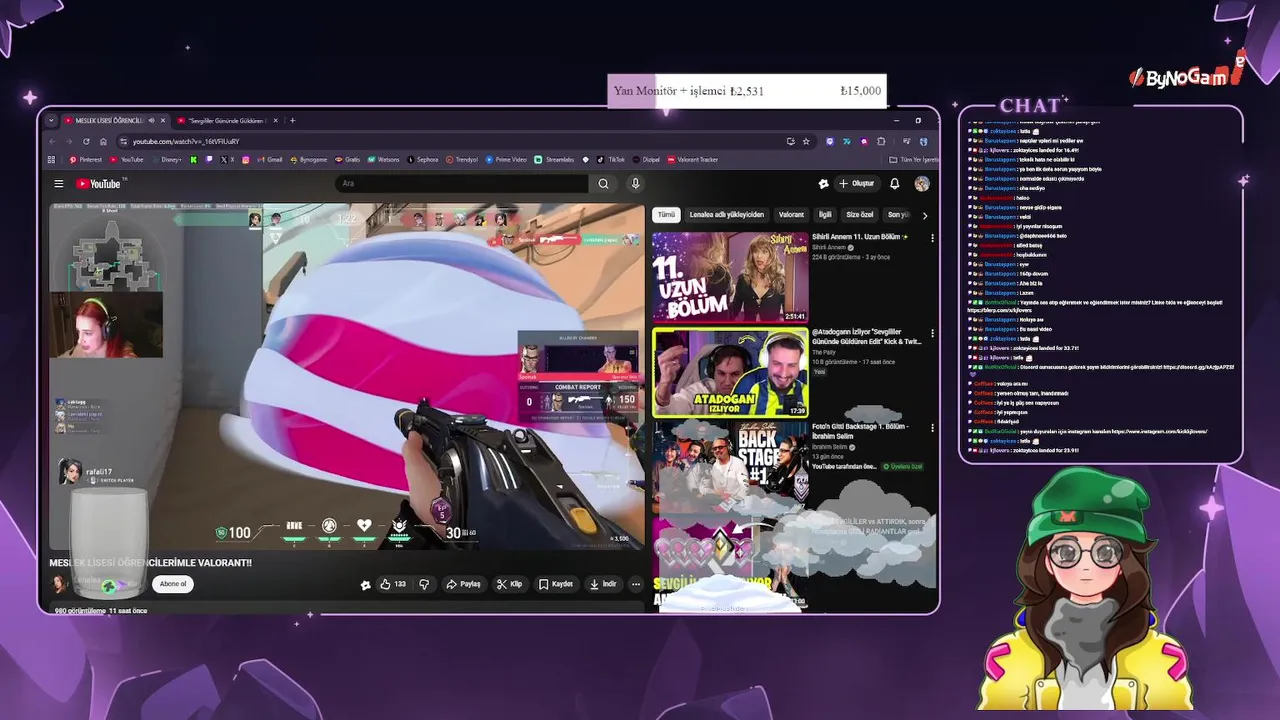
Task: Open the 'Sihirli Annem 11. Uzun Bölüm' thumbnail
Action: [730, 277]
